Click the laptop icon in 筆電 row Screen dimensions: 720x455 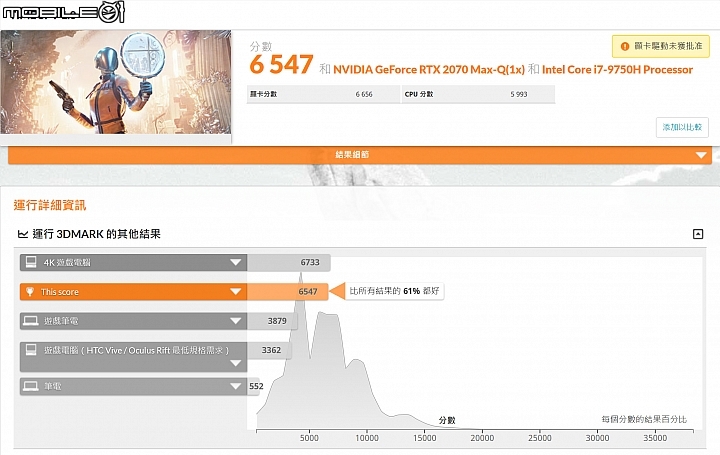(31, 386)
